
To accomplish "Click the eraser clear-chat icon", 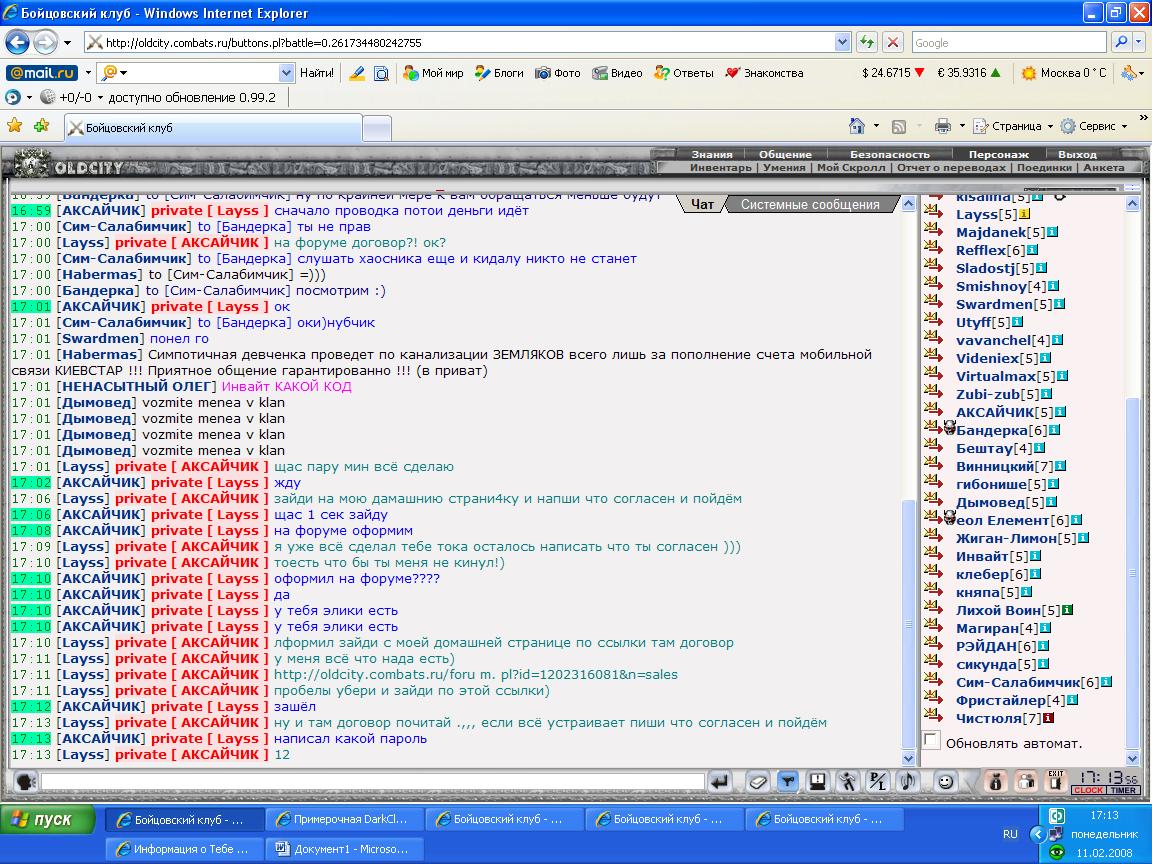I will pos(757,782).
